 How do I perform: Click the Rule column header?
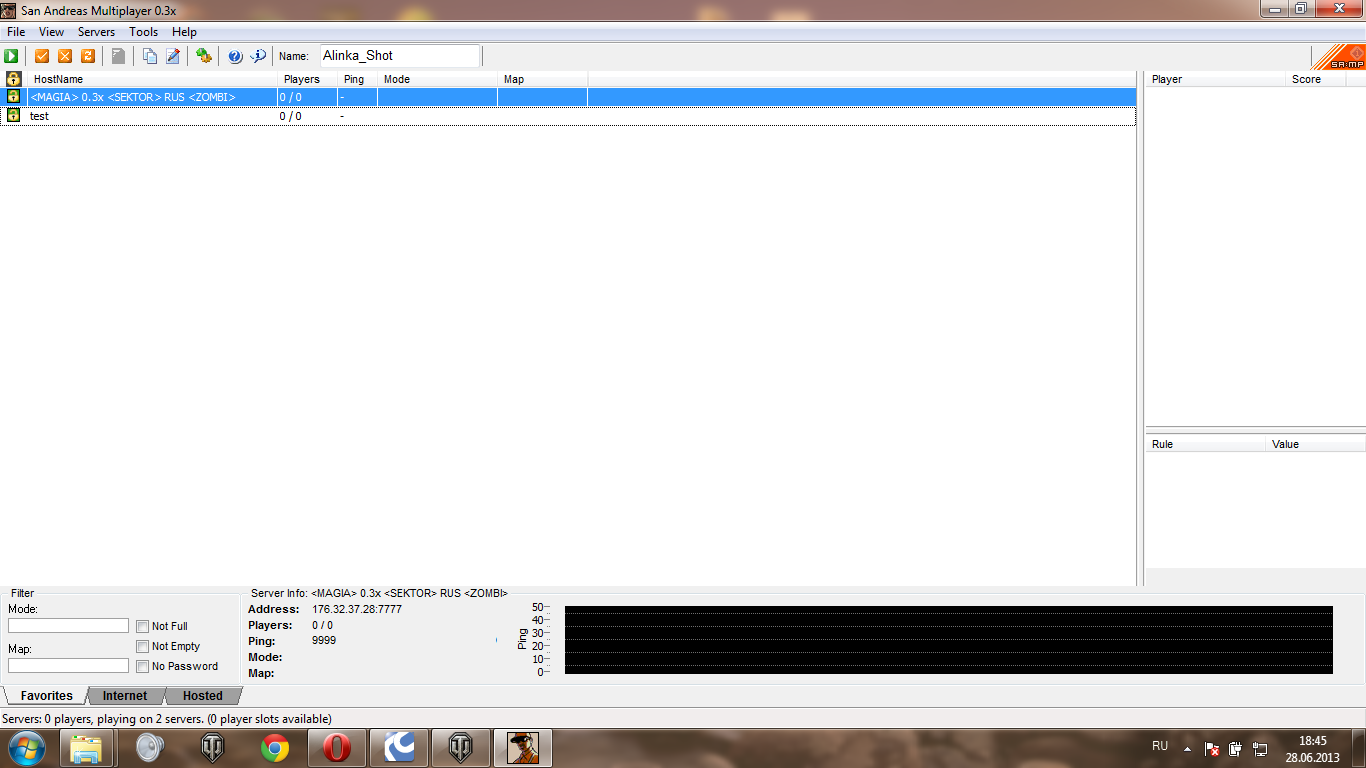tap(1205, 444)
